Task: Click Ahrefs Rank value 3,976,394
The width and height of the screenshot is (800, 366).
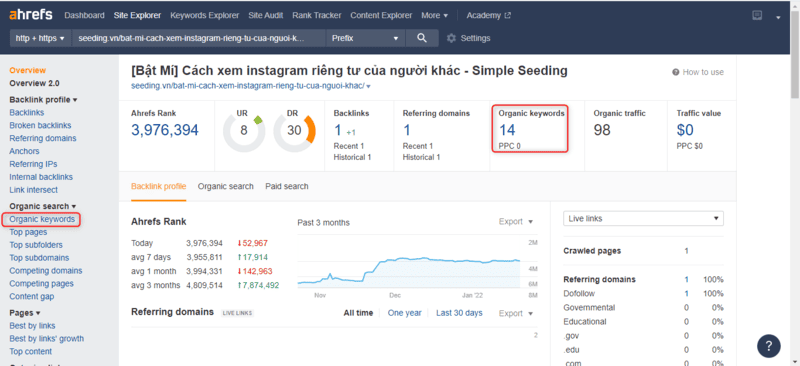Action: click(x=165, y=130)
